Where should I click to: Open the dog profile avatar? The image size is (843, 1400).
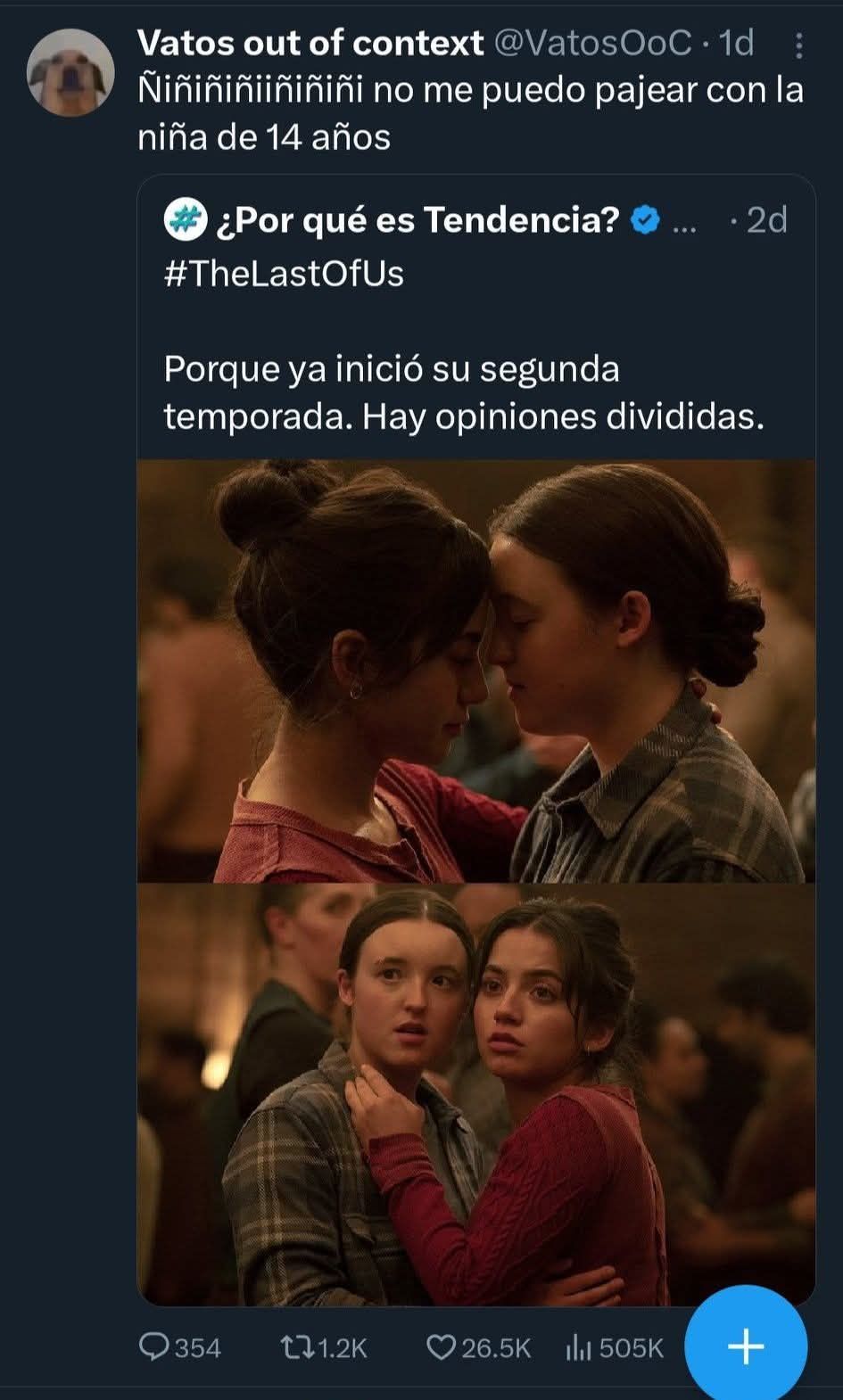(x=70, y=72)
